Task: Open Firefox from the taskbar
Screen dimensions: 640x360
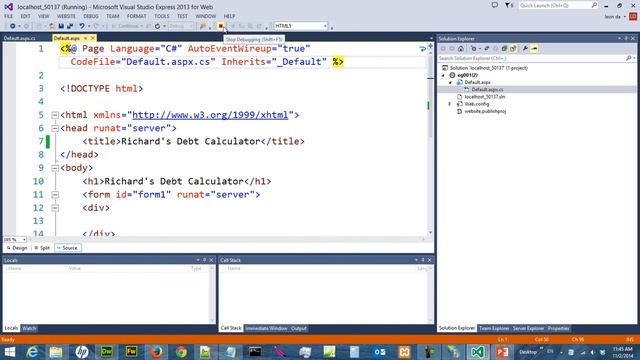Action: [156, 351]
